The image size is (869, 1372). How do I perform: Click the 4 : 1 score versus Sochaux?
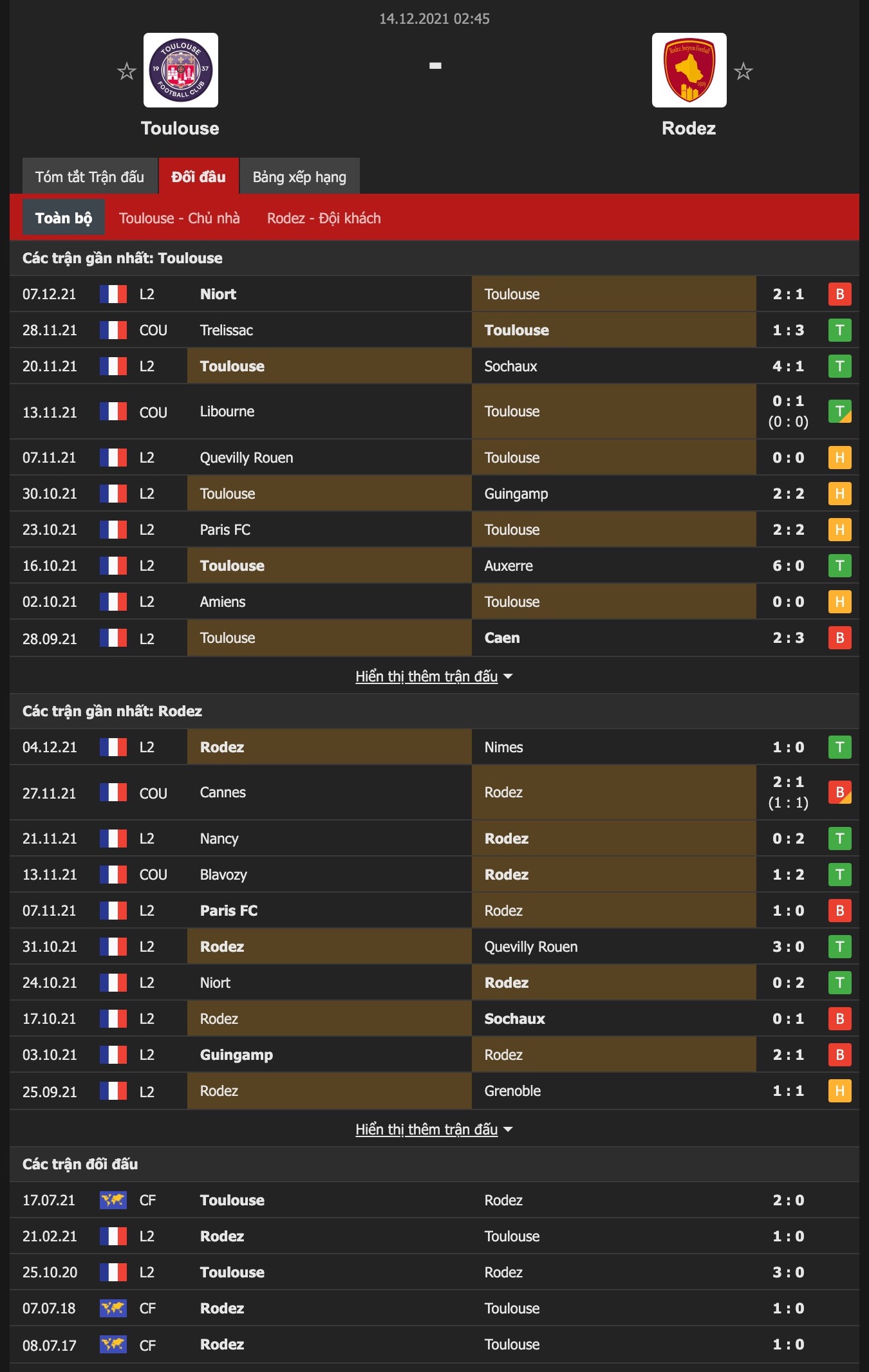(789, 366)
